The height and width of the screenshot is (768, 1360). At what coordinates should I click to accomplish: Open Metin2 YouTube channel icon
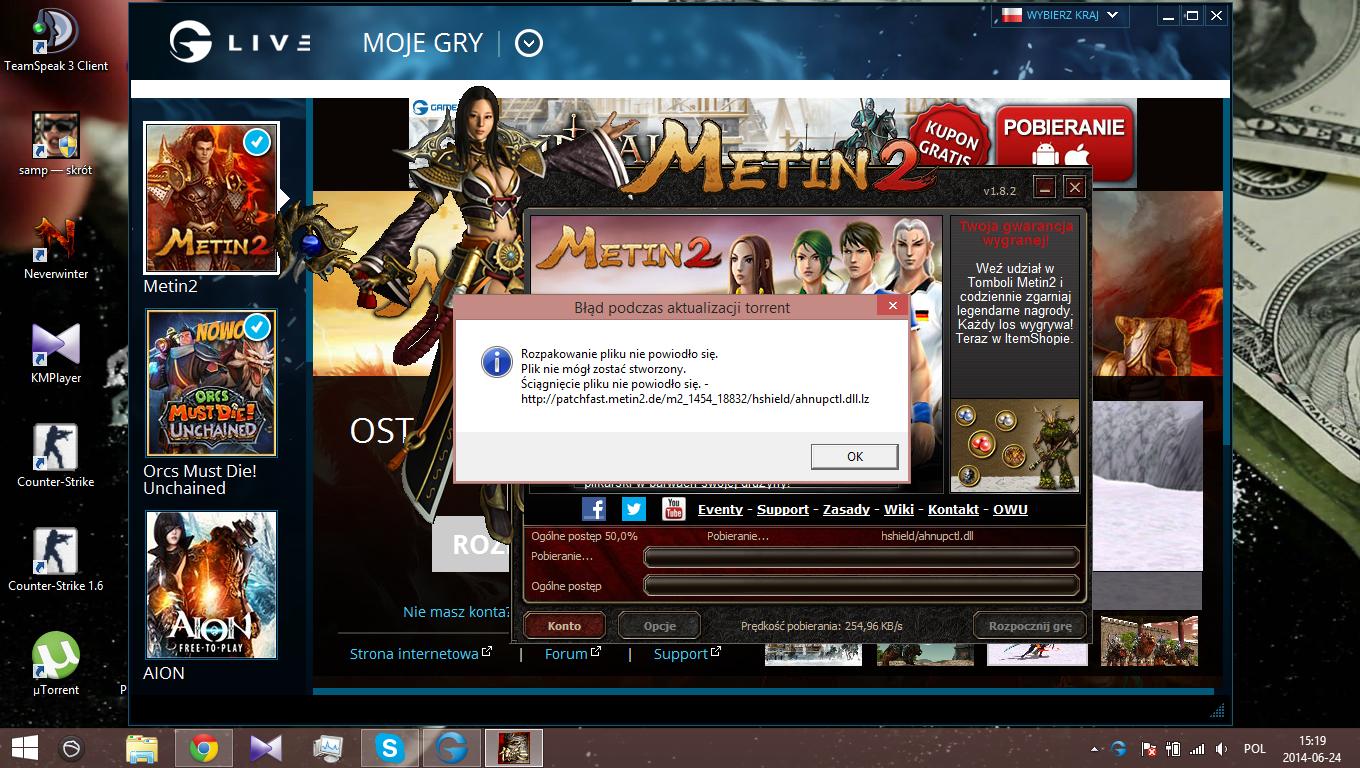673,509
